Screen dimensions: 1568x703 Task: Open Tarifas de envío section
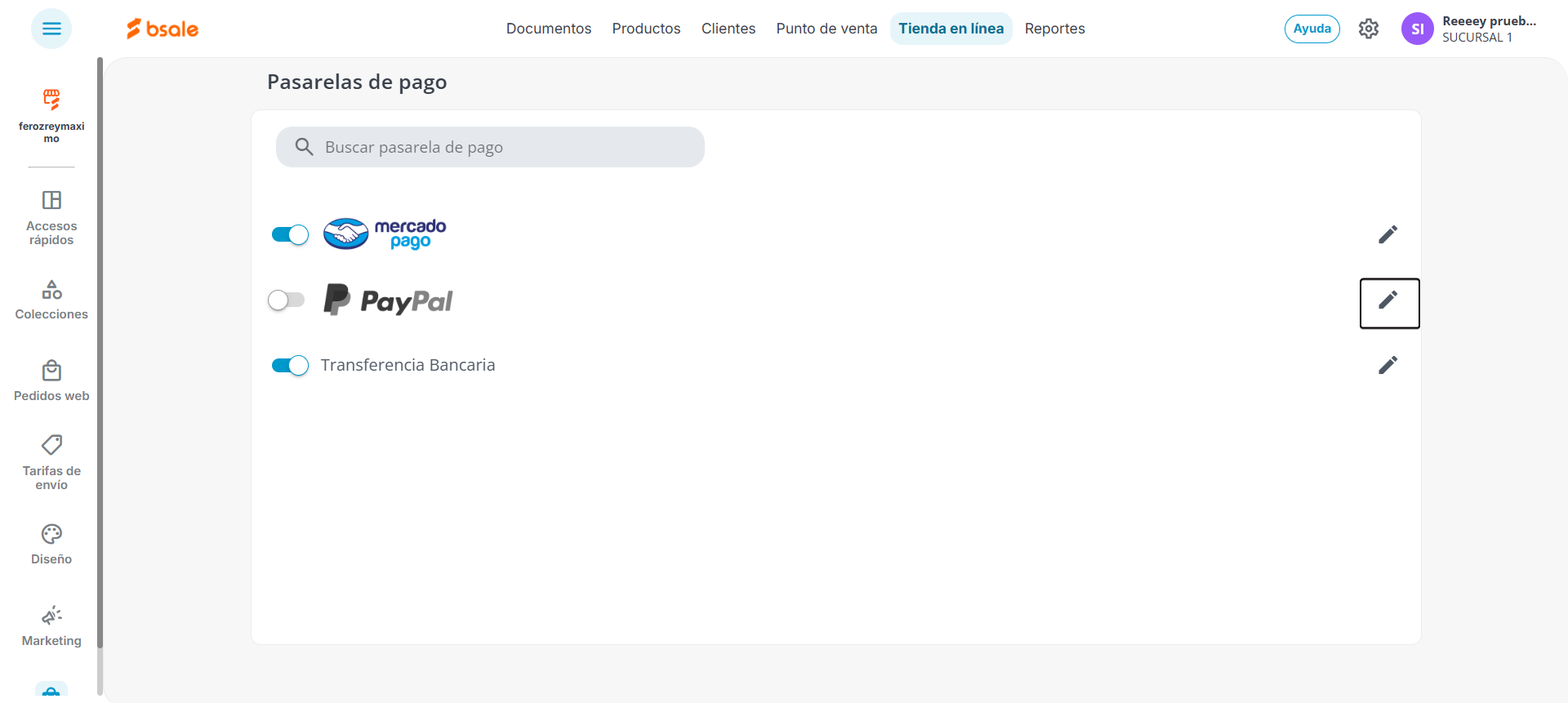click(x=51, y=463)
